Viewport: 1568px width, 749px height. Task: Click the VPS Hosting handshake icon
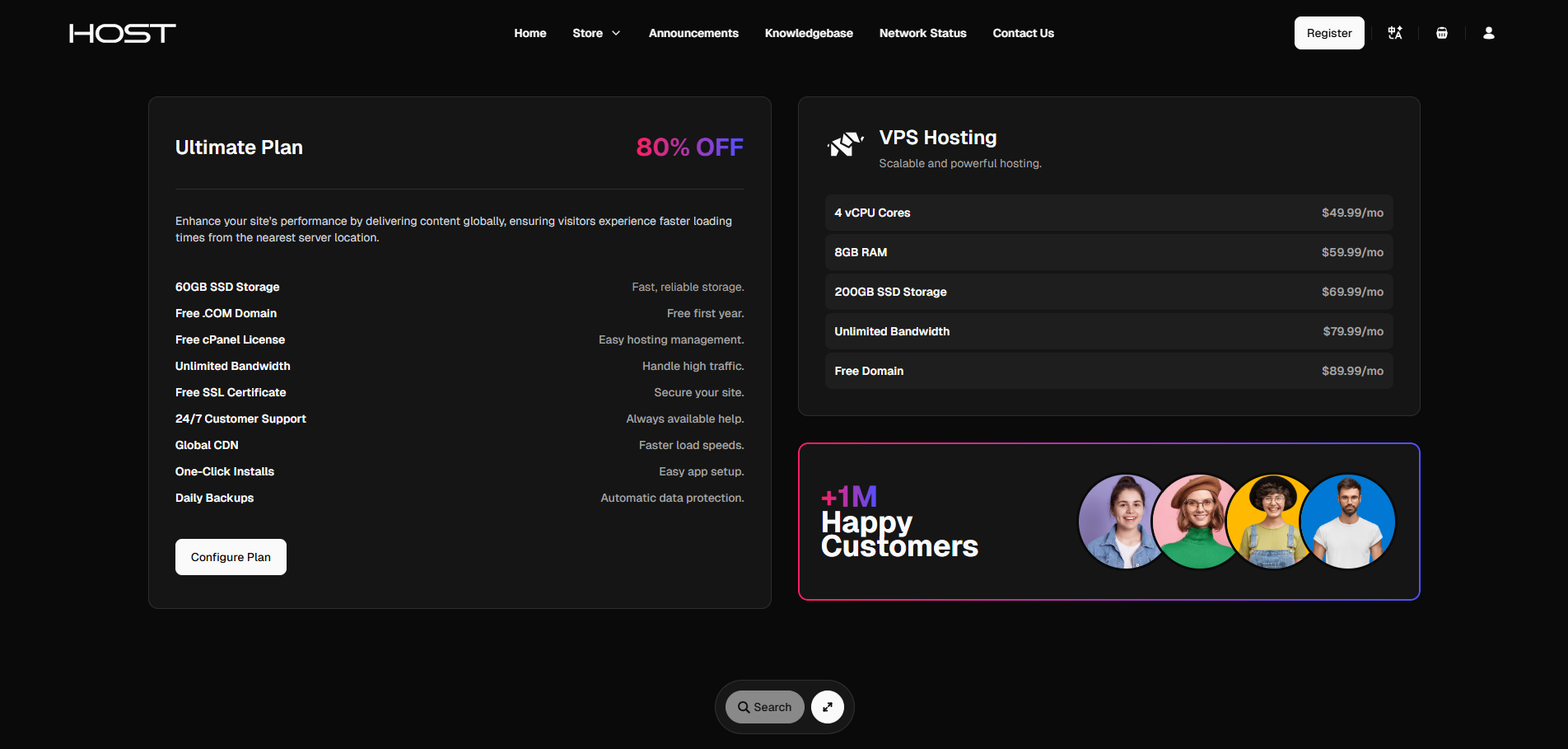click(x=845, y=145)
